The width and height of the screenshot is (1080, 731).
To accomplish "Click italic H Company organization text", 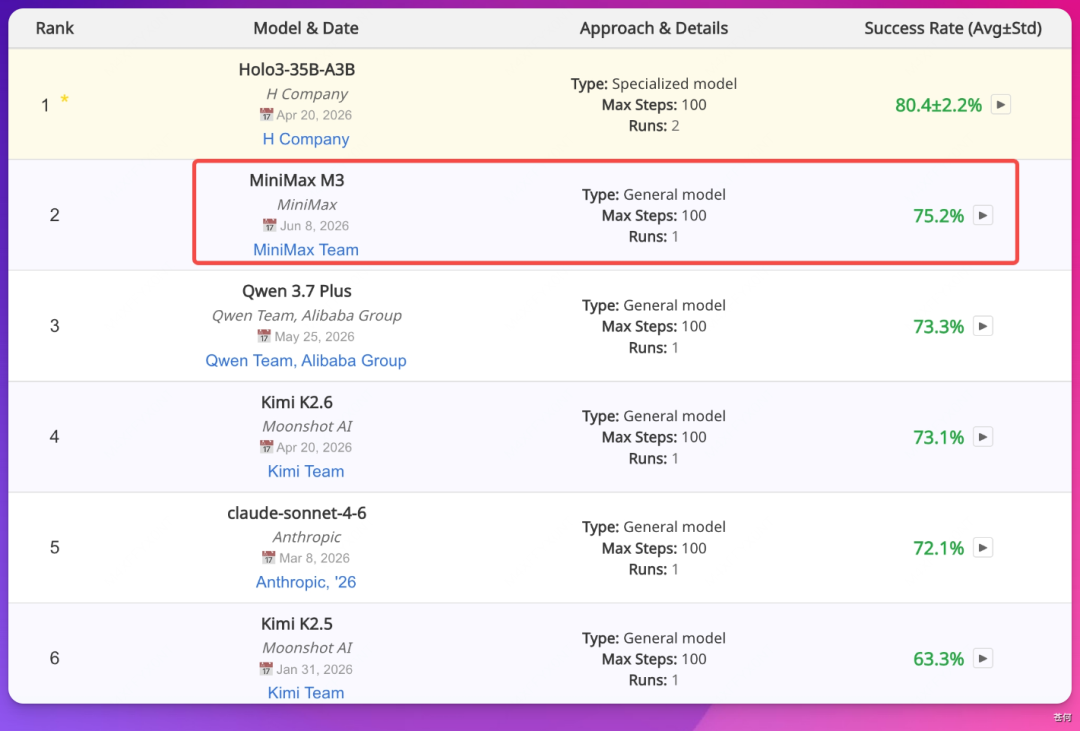I will click(307, 94).
